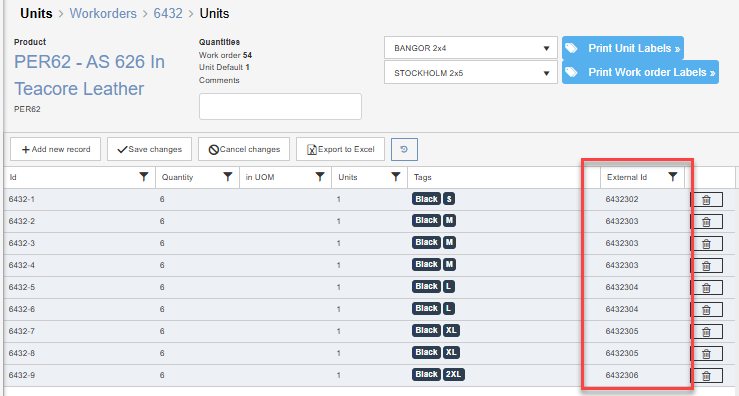Open the STOCKHOLM 2x5 dropdown
Viewport: 739px width, 396px height.
click(x=471, y=73)
